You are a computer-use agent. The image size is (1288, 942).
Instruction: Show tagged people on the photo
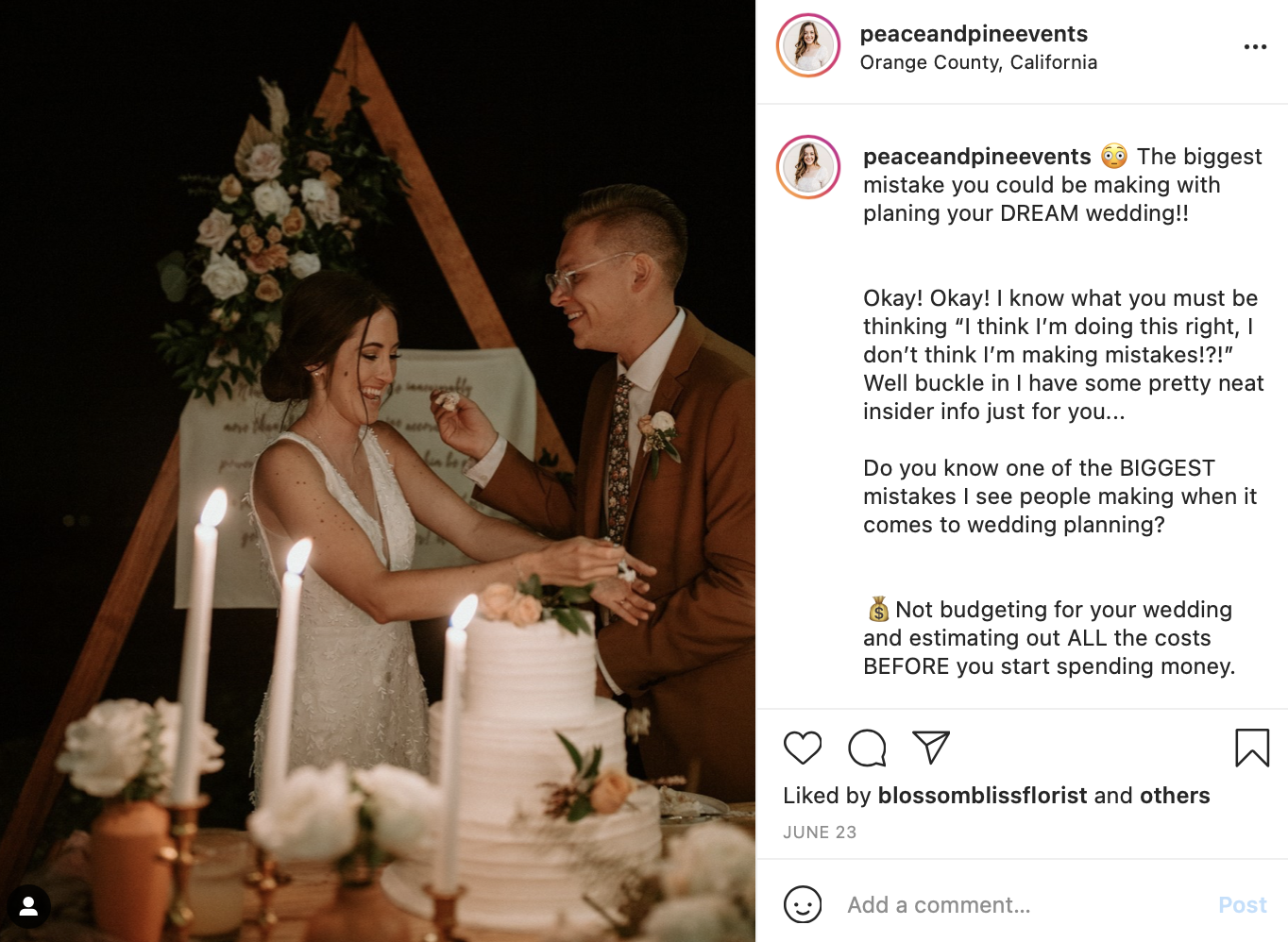click(x=28, y=907)
